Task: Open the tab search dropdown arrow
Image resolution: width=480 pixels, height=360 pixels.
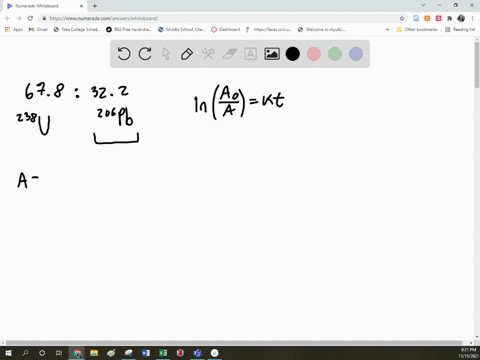Action: 423,5
